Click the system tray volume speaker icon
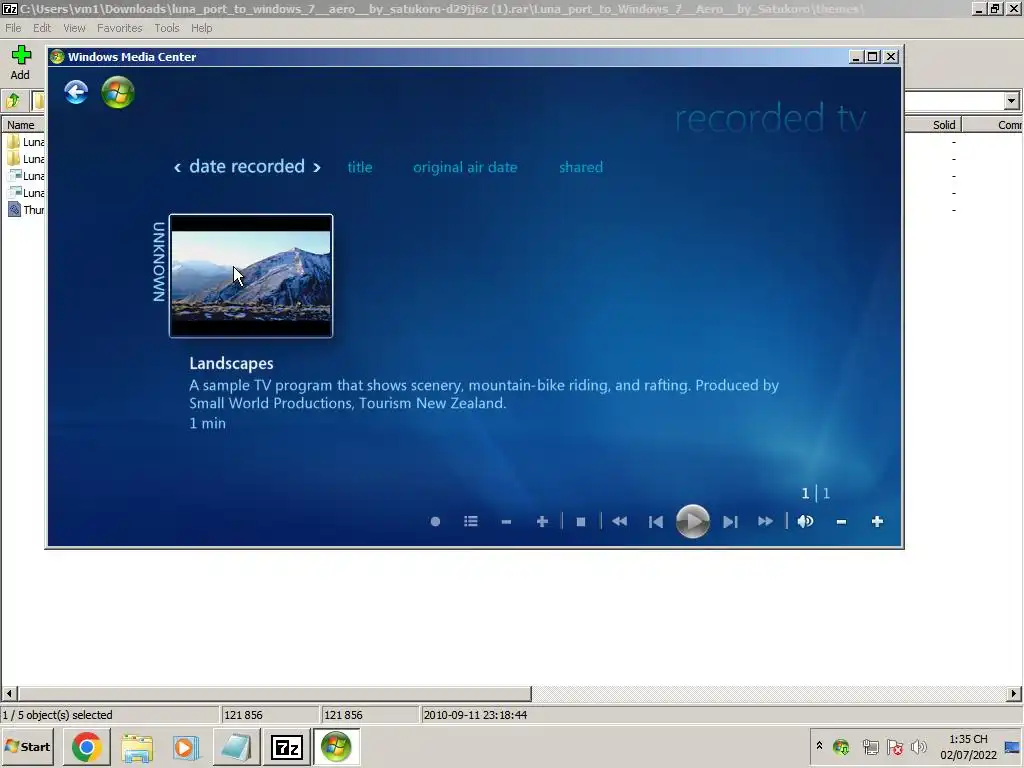The height and width of the screenshot is (768, 1024). pos(918,746)
